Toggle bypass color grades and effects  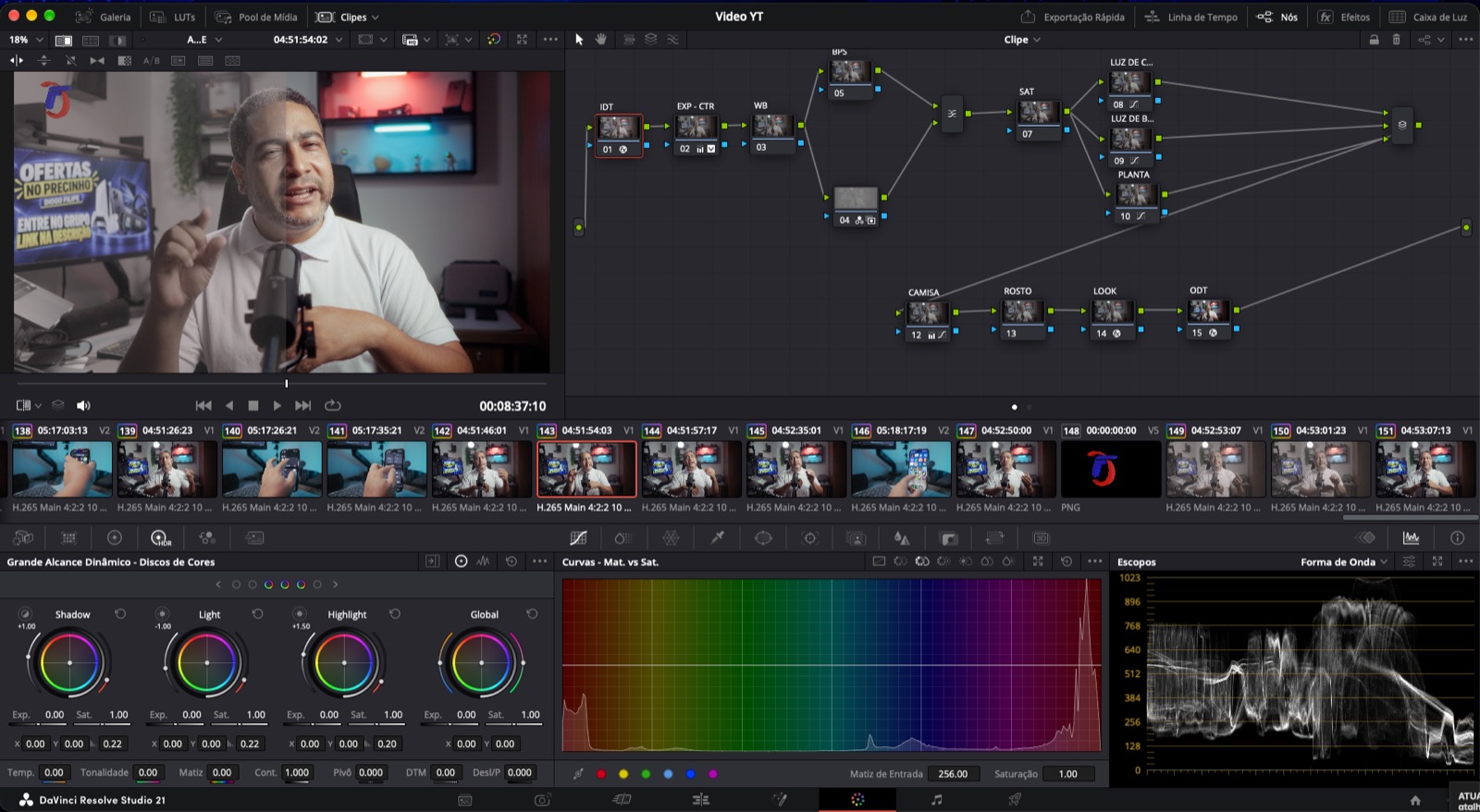coord(494,40)
